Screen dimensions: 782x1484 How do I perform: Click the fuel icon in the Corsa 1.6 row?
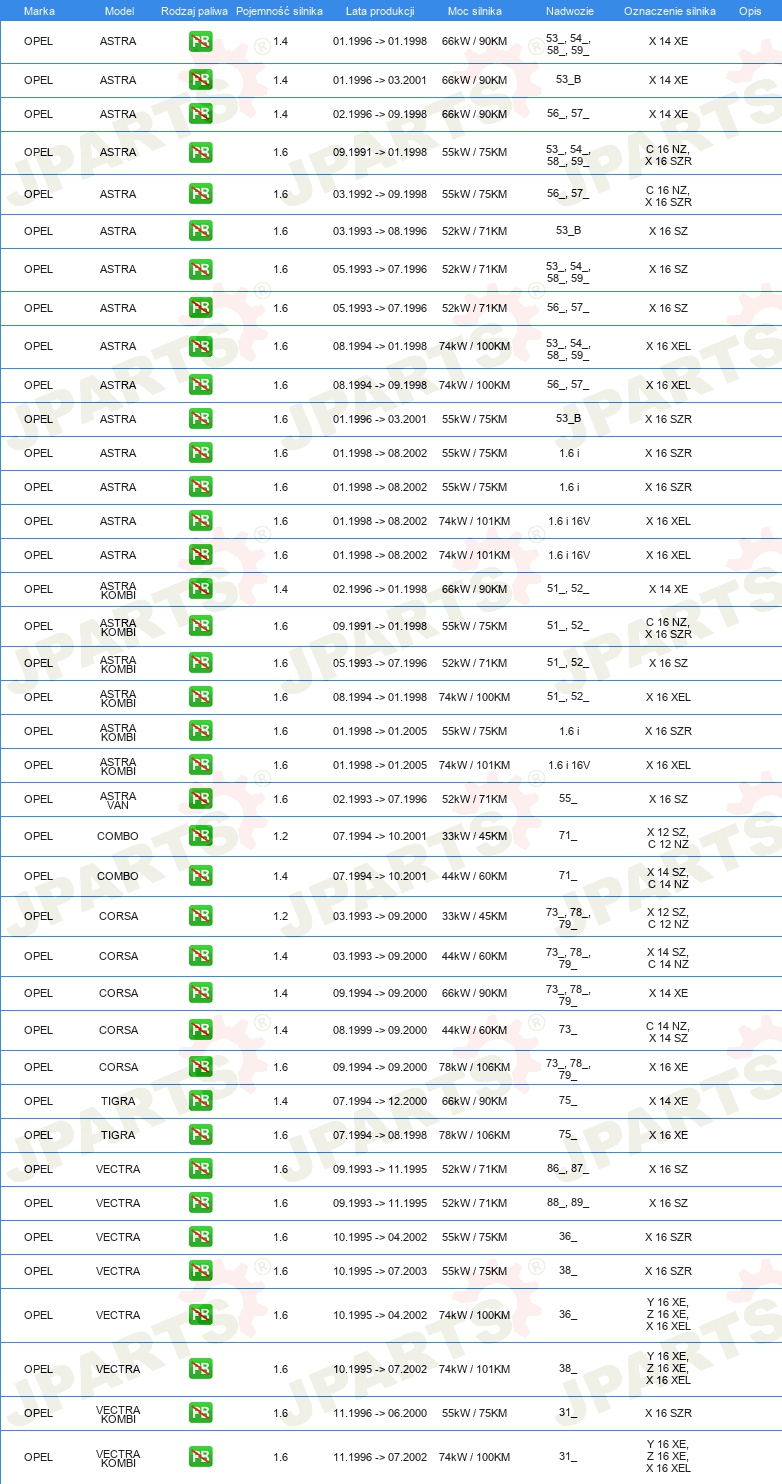click(201, 1067)
